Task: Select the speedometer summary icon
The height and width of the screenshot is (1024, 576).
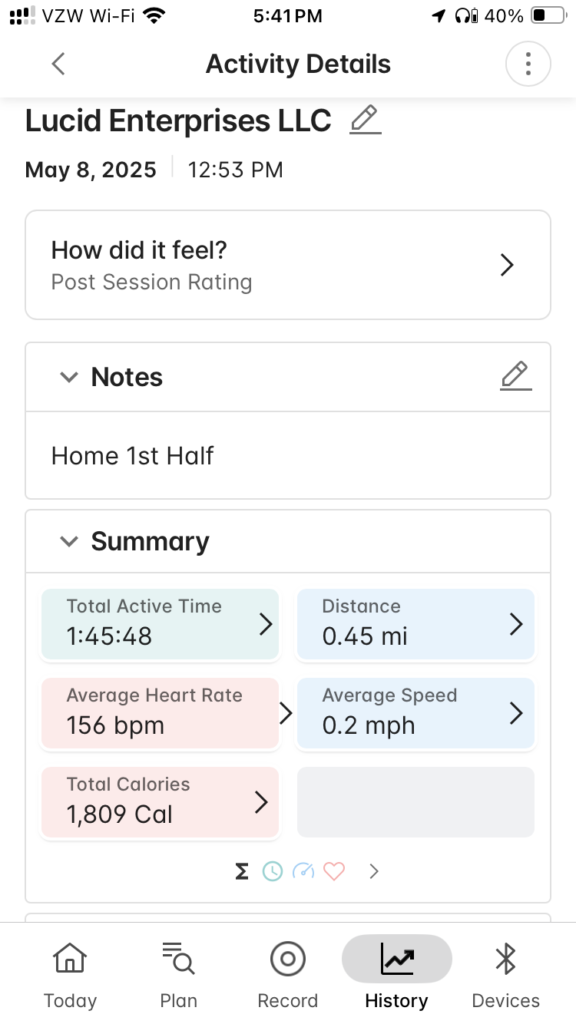Action: pos(303,871)
